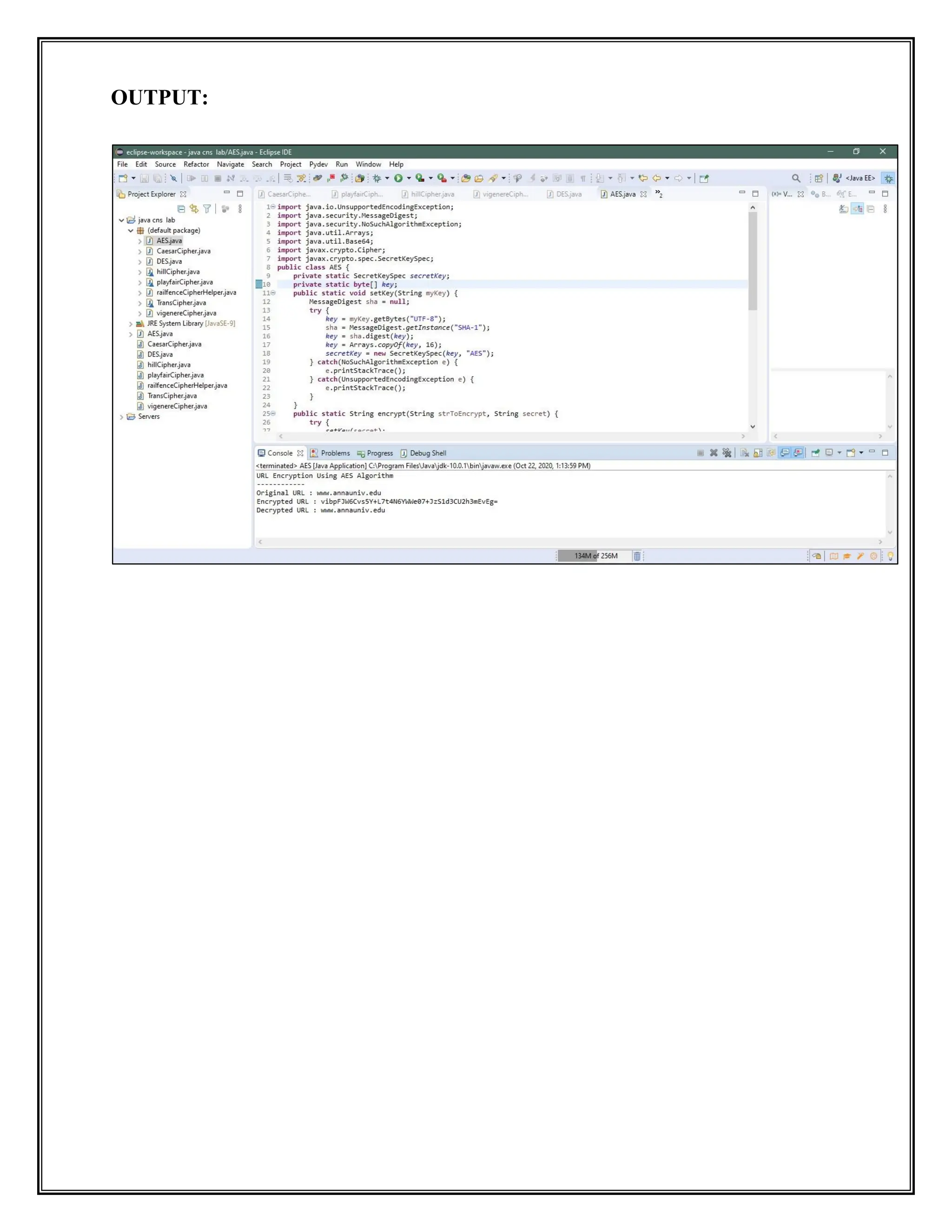Viewport: 952px width, 1232px height.
Task: Open the Refactor menu
Action: (x=196, y=164)
